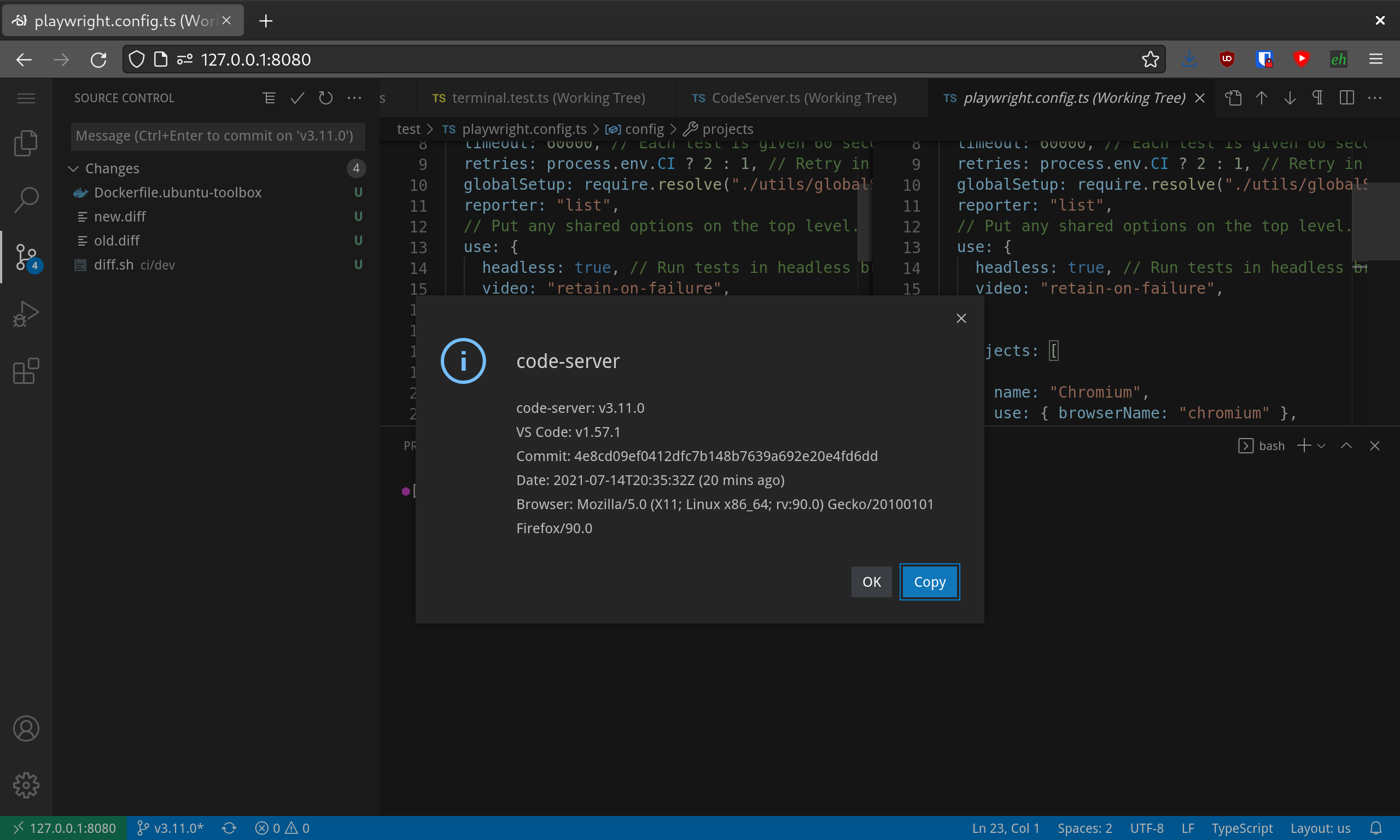
Task: Click the Accounts icon in activity bar
Action: click(26, 728)
